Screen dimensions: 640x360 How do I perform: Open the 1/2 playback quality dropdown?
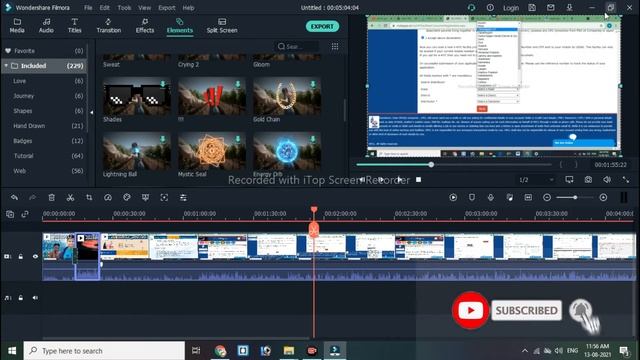click(536, 180)
